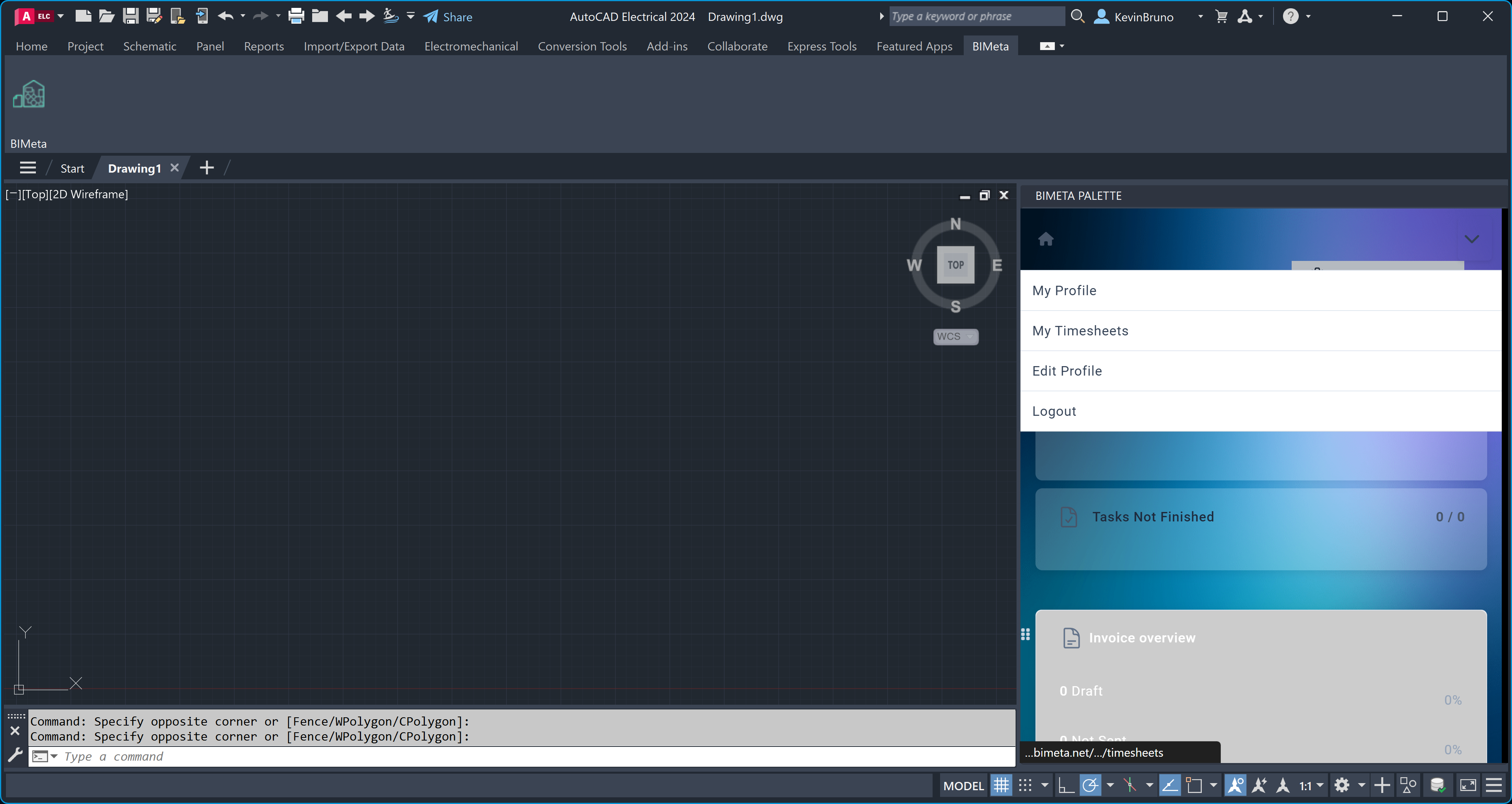Click the annotation monitor plus icon
The image size is (1512, 804).
[1382, 785]
